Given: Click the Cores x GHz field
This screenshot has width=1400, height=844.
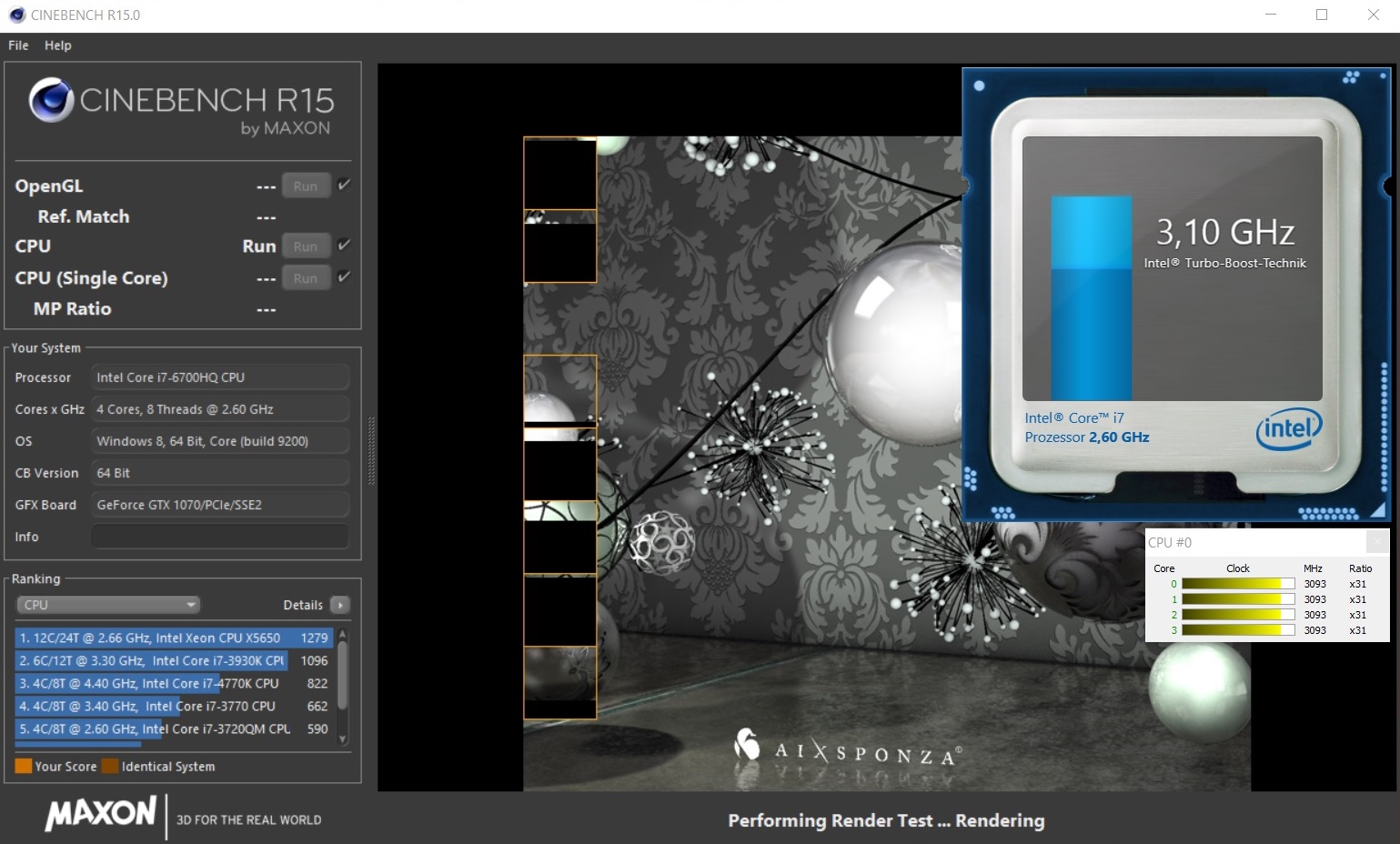Looking at the screenshot, I should [x=220, y=409].
